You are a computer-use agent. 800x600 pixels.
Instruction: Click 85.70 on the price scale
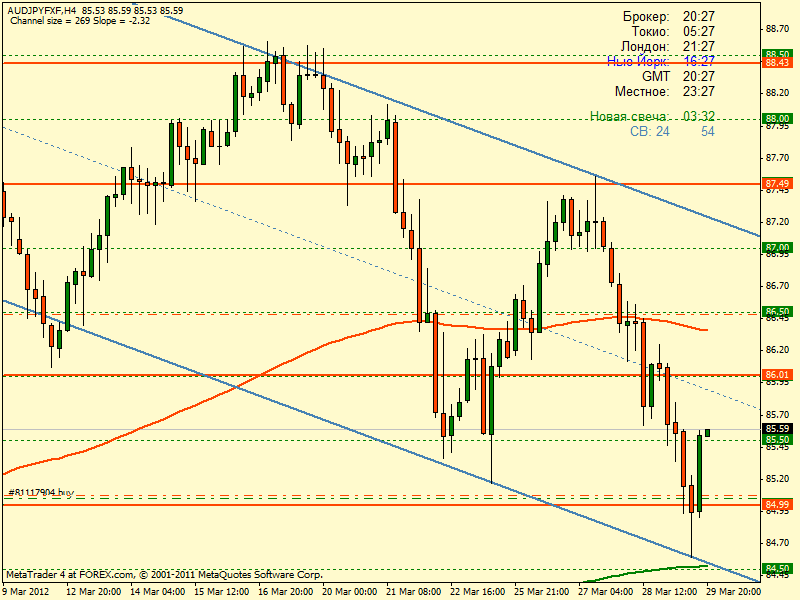[777, 414]
